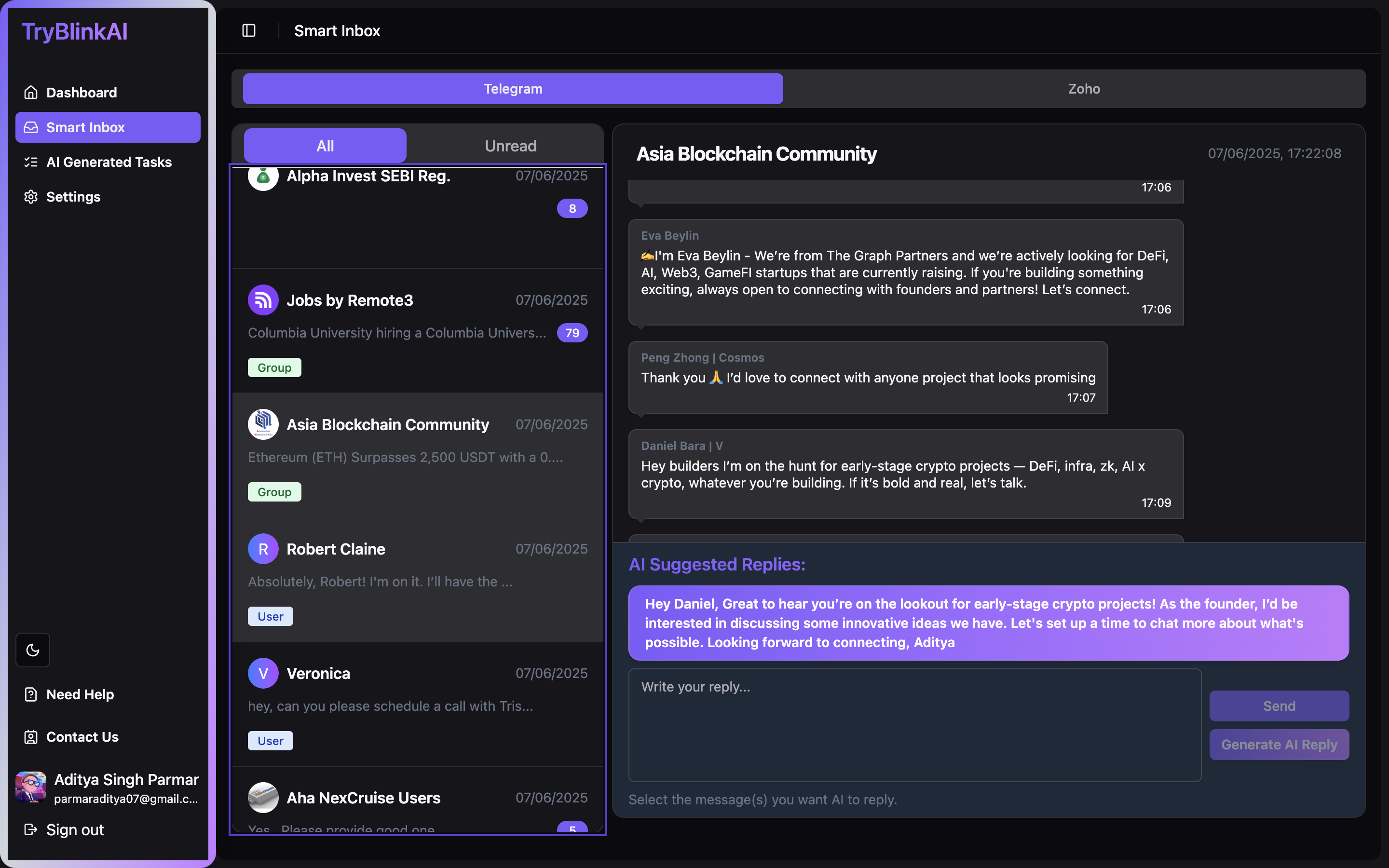The image size is (1389, 868).
Task: Click the Sign out icon
Action: 31,829
